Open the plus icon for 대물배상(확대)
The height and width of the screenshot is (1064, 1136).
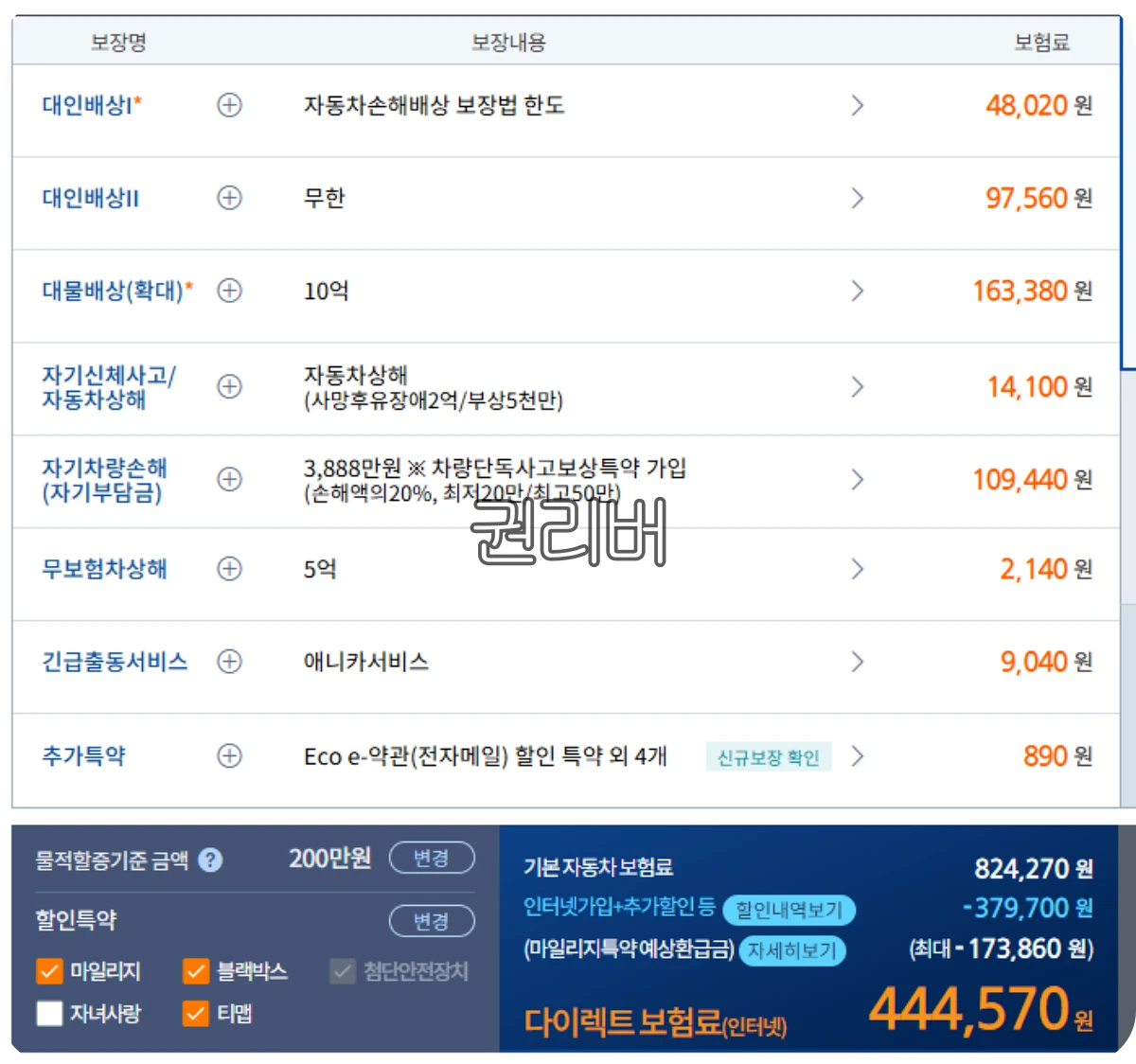point(228,292)
